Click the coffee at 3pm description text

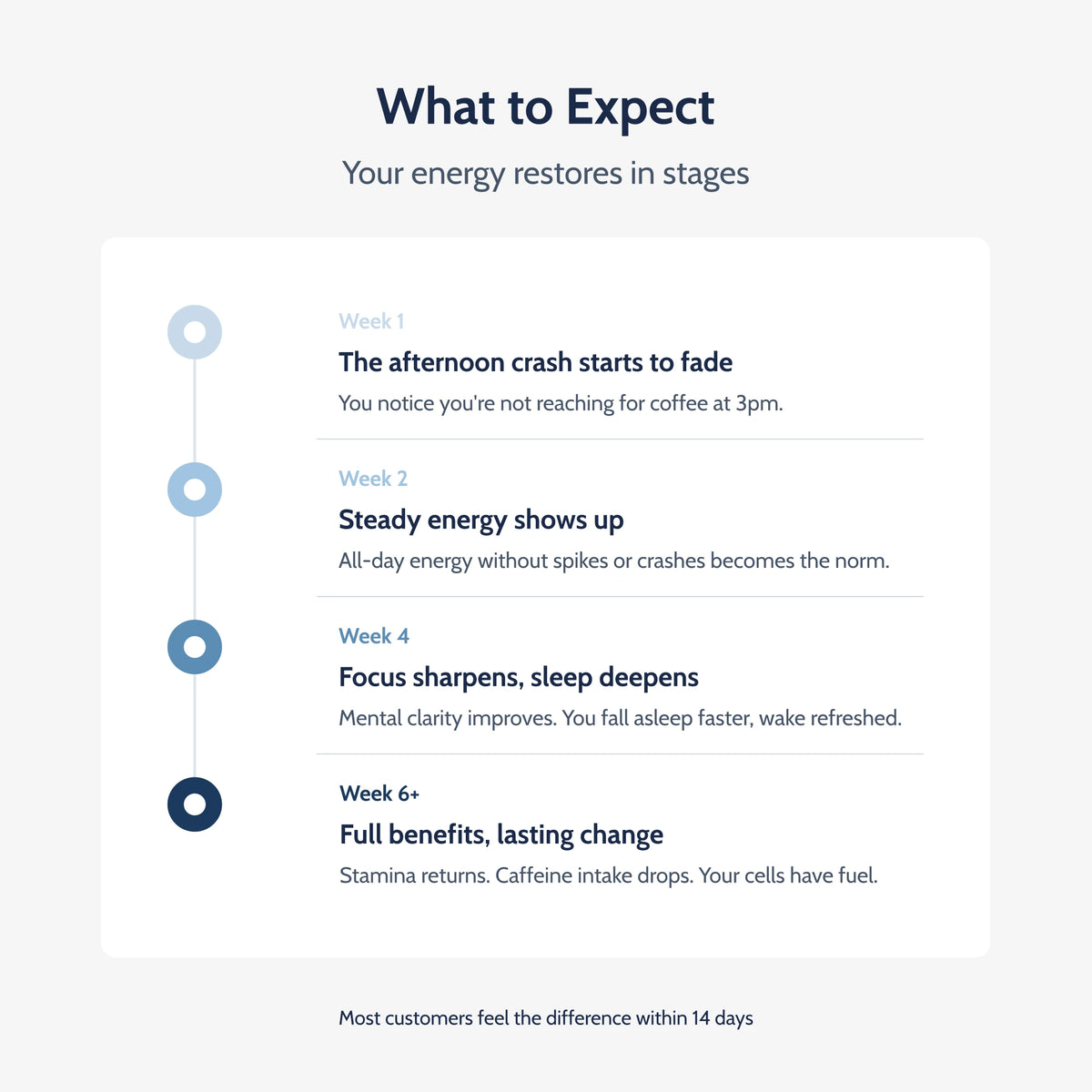tap(561, 404)
